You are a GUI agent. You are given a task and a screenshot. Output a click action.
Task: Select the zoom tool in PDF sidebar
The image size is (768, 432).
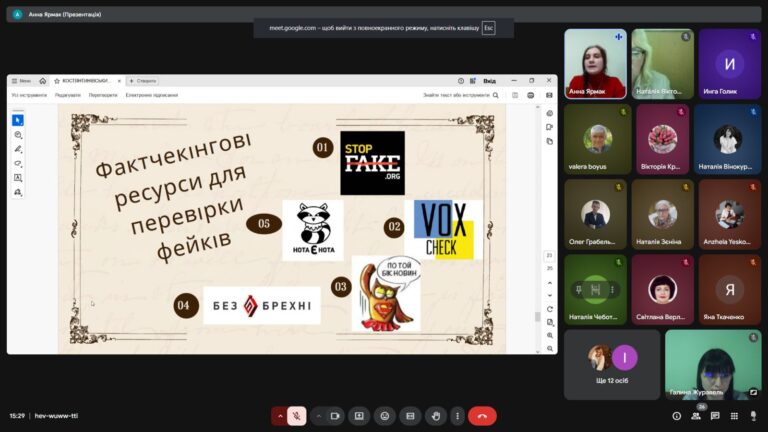(18, 135)
